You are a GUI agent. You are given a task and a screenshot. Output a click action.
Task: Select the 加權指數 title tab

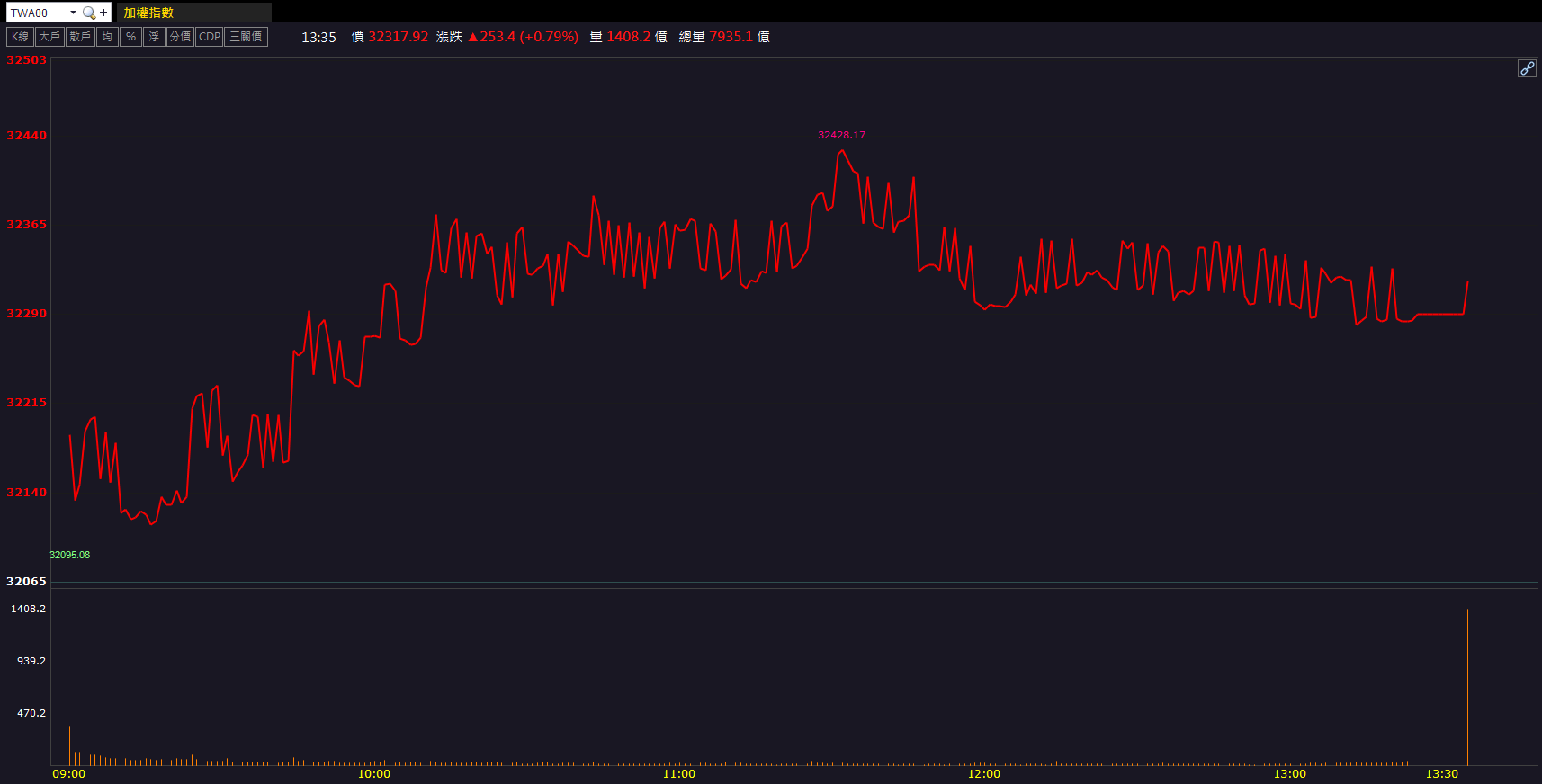148,13
